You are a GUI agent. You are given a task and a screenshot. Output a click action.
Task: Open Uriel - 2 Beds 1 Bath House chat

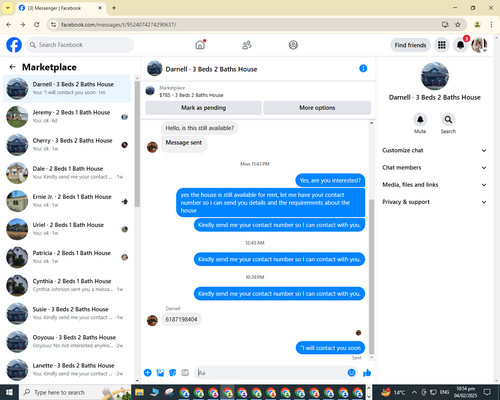67,229
